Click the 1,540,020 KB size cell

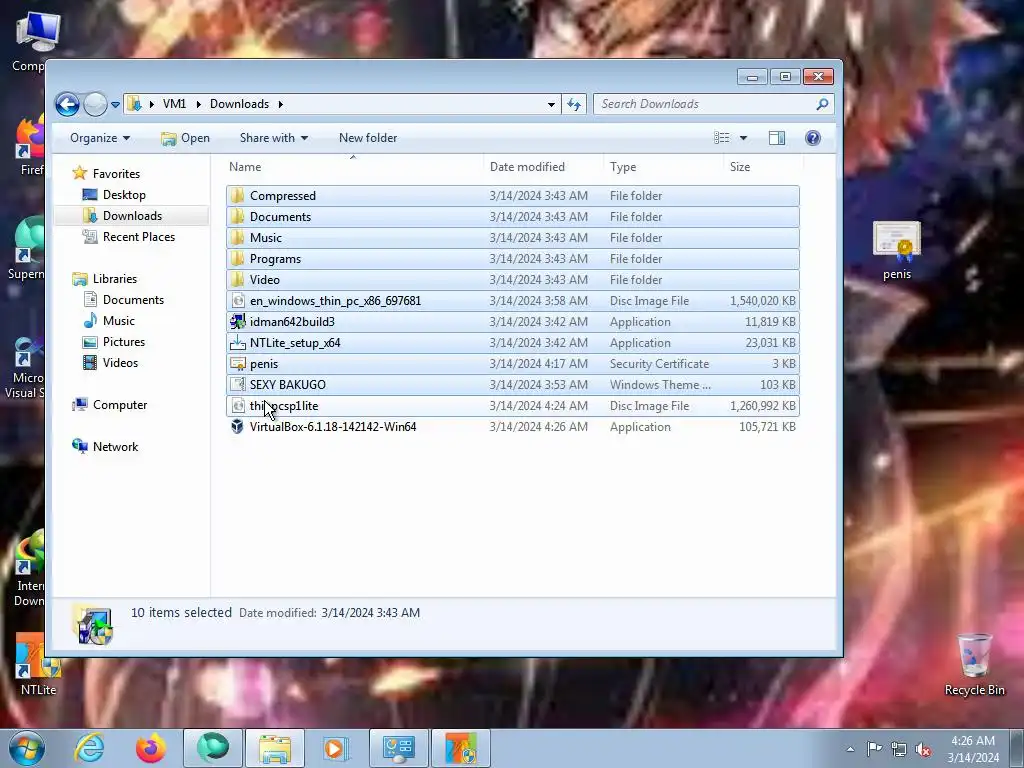pyautogui.click(x=763, y=301)
